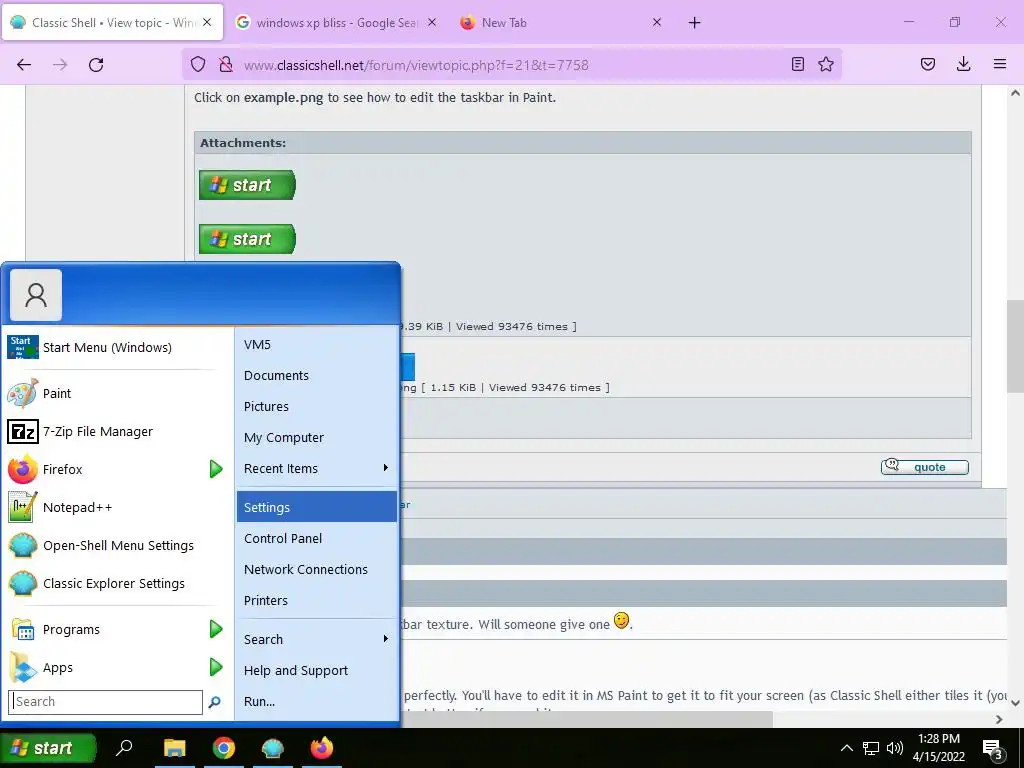Reload the current page
The height and width of the screenshot is (768, 1024).
point(96,65)
